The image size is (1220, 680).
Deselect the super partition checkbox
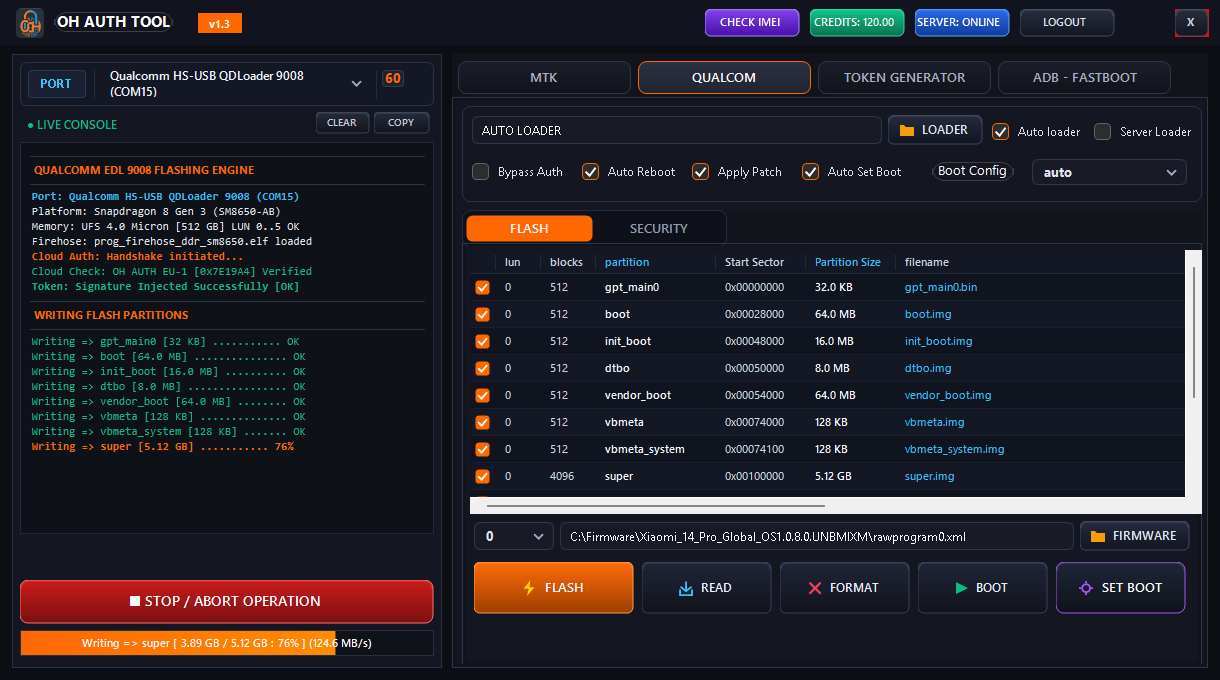click(483, 476)
